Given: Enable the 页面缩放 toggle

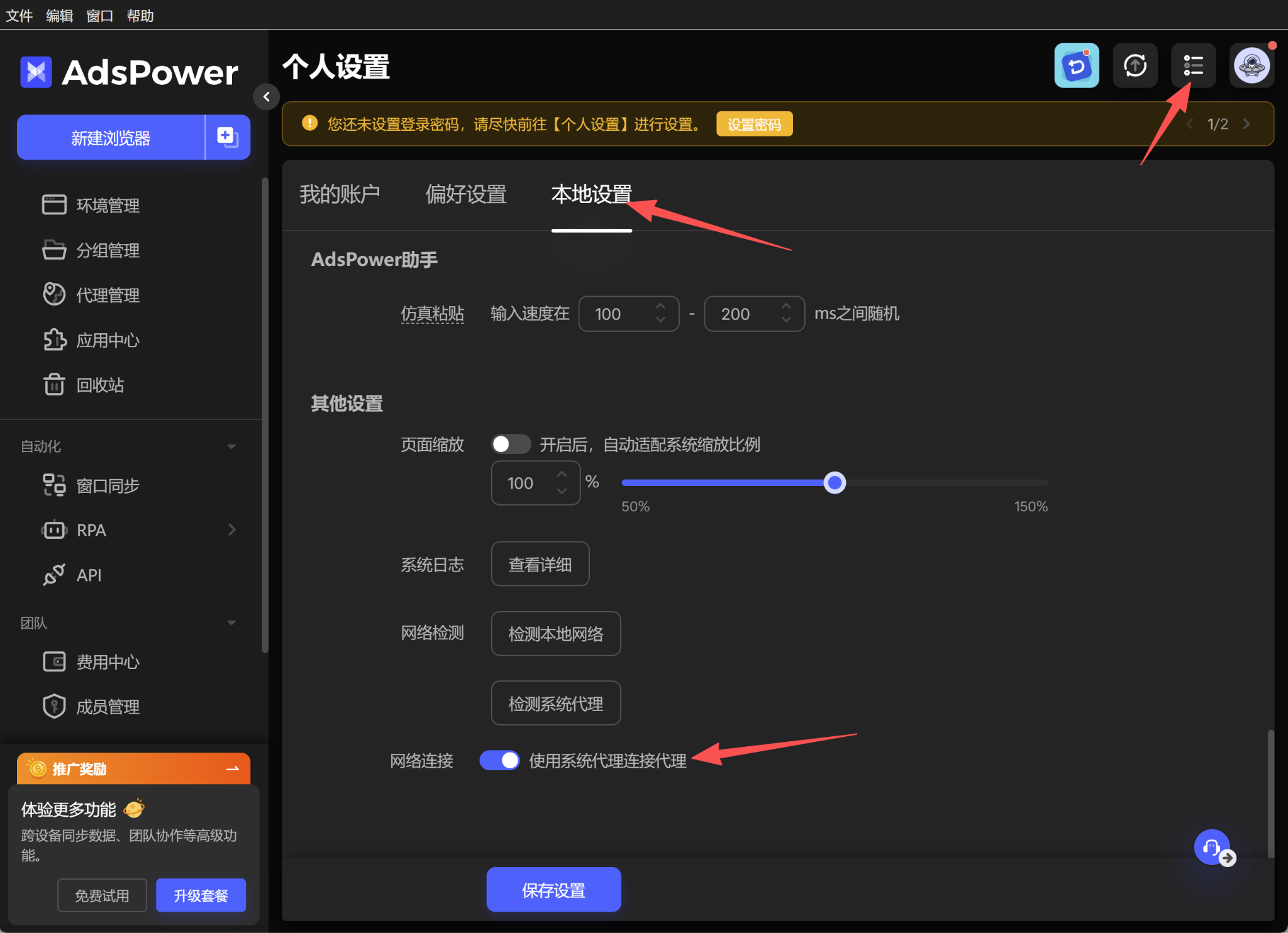Looking at the screenshot, I should tap(511, 444).
